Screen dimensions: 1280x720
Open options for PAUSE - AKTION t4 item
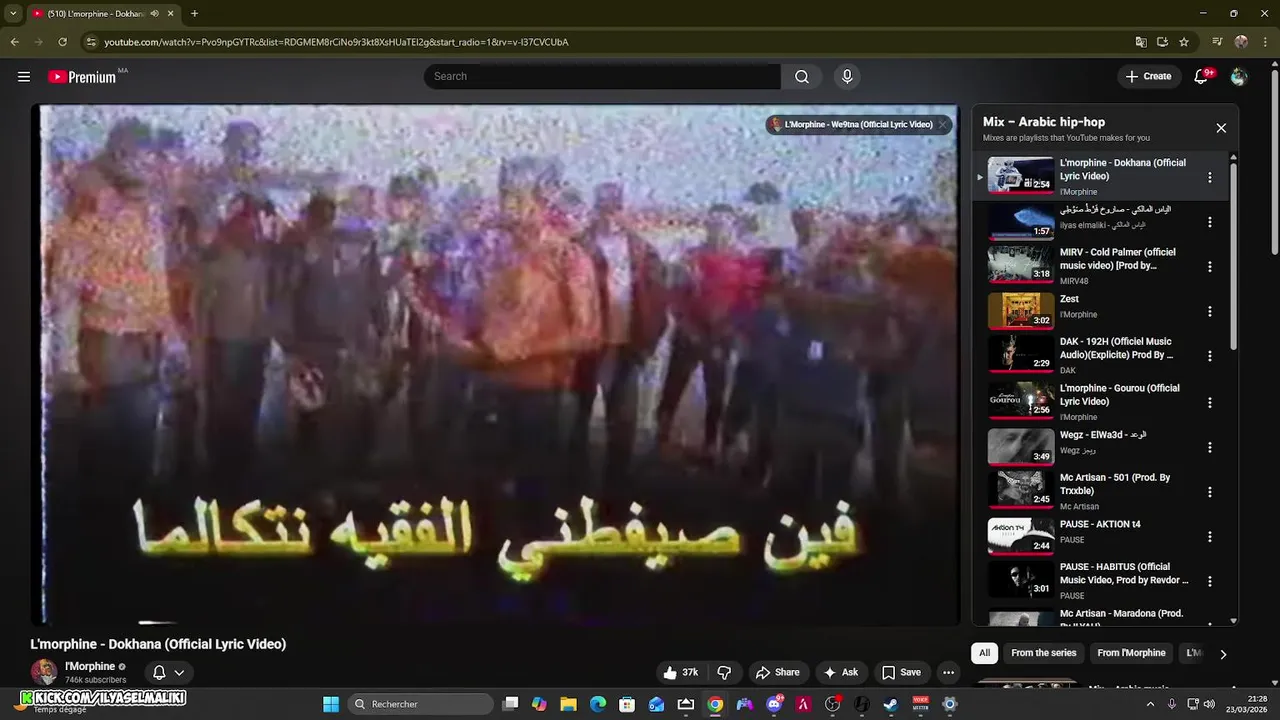point(1210,537)
